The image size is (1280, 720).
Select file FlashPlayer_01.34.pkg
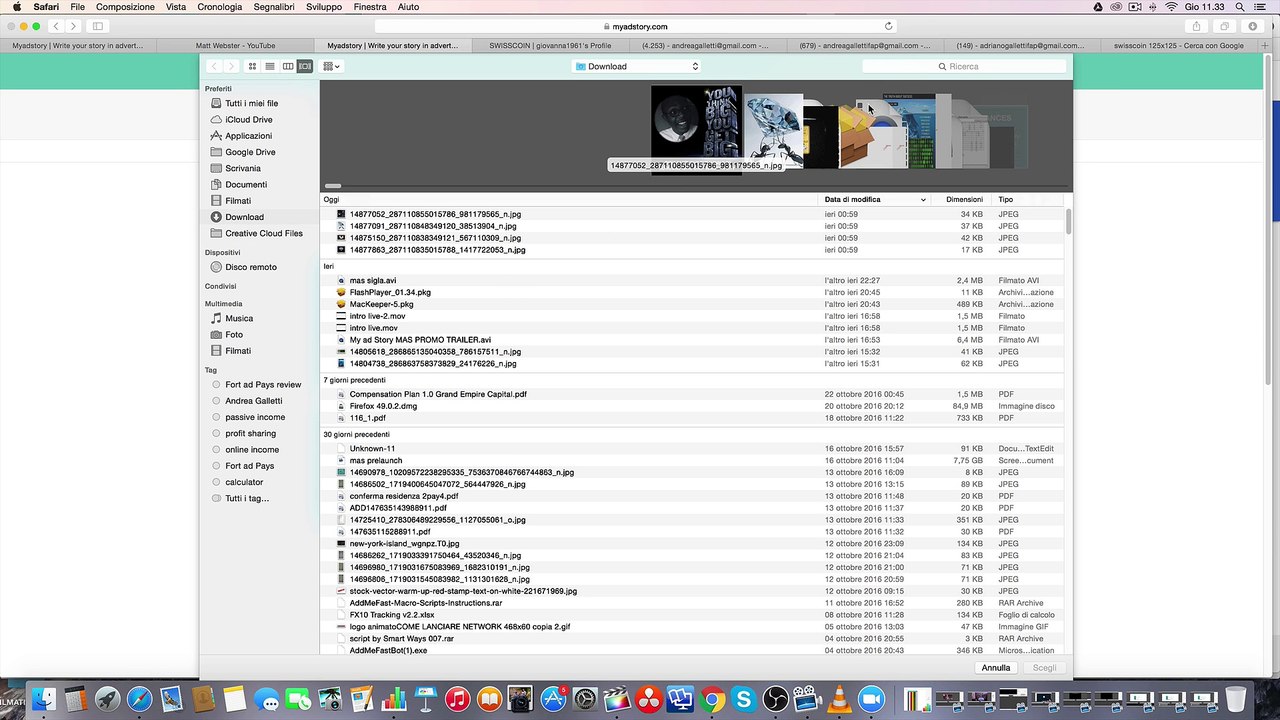click(x=390, y=292)
